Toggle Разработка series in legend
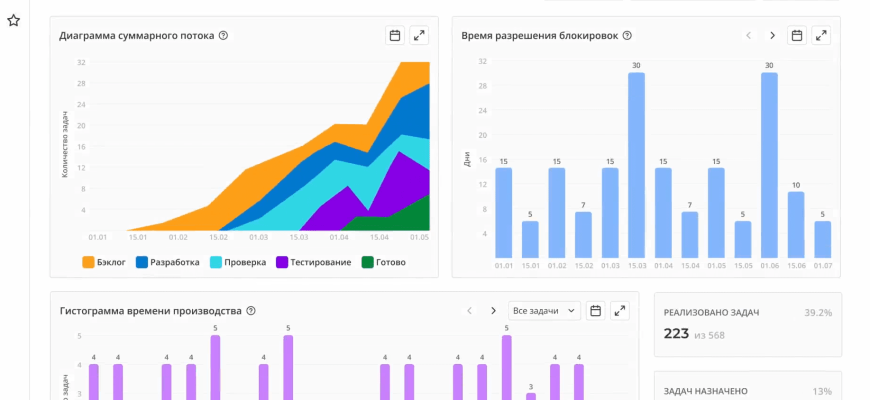 167,262
